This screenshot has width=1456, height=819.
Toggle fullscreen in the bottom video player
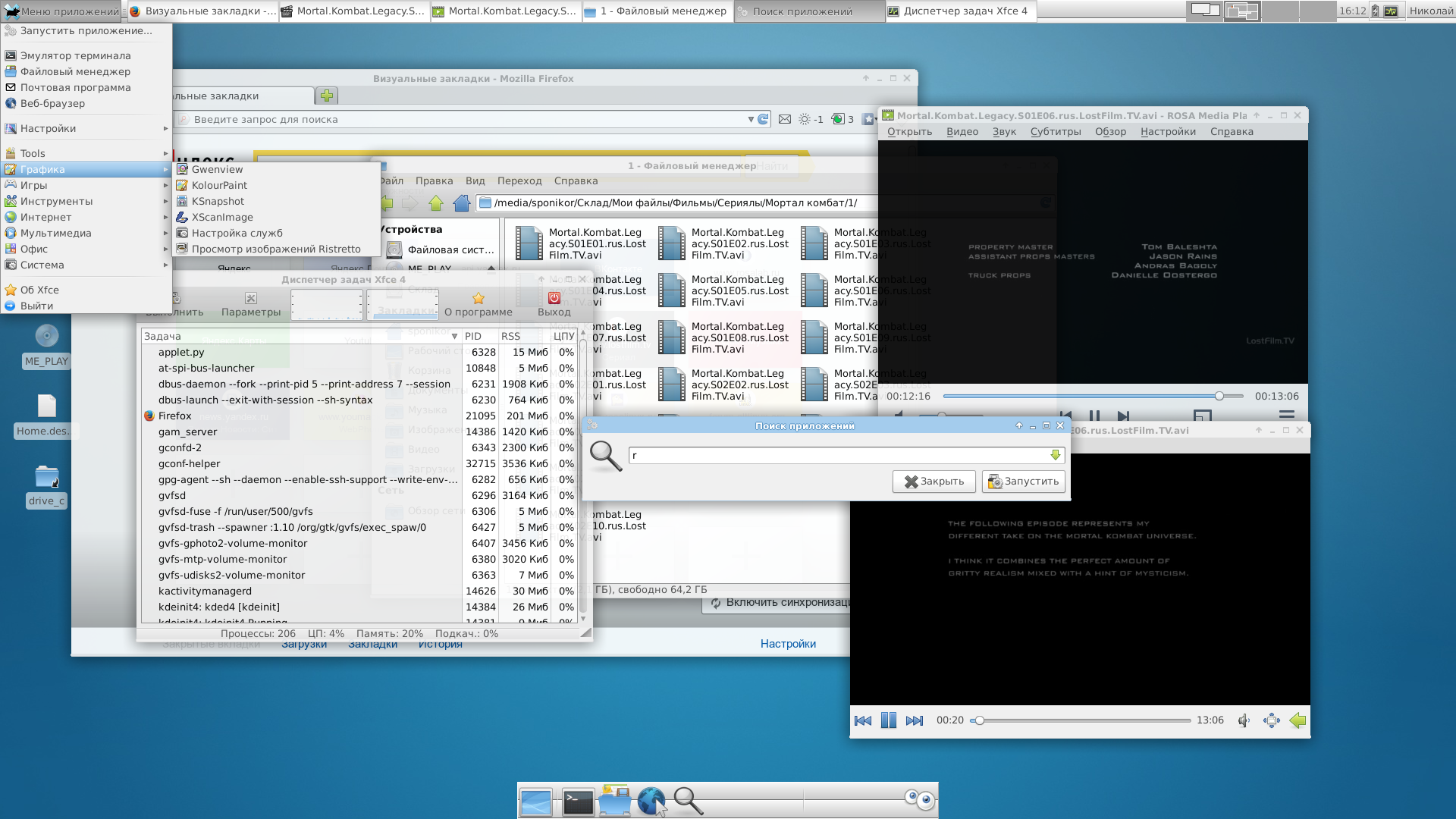[x=1272, y=720]
